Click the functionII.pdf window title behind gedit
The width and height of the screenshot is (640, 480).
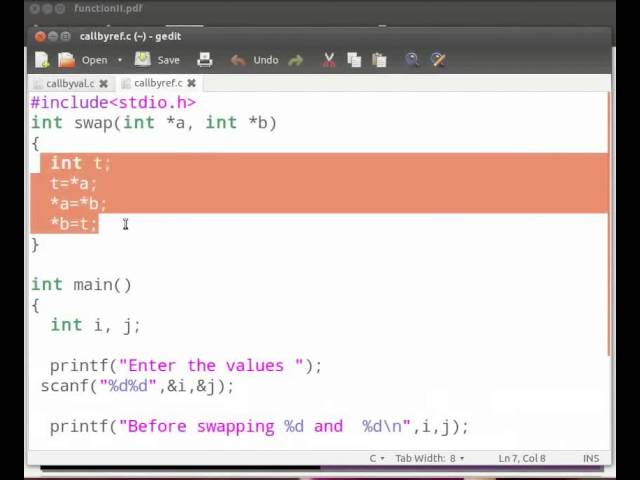coord(108,9)
